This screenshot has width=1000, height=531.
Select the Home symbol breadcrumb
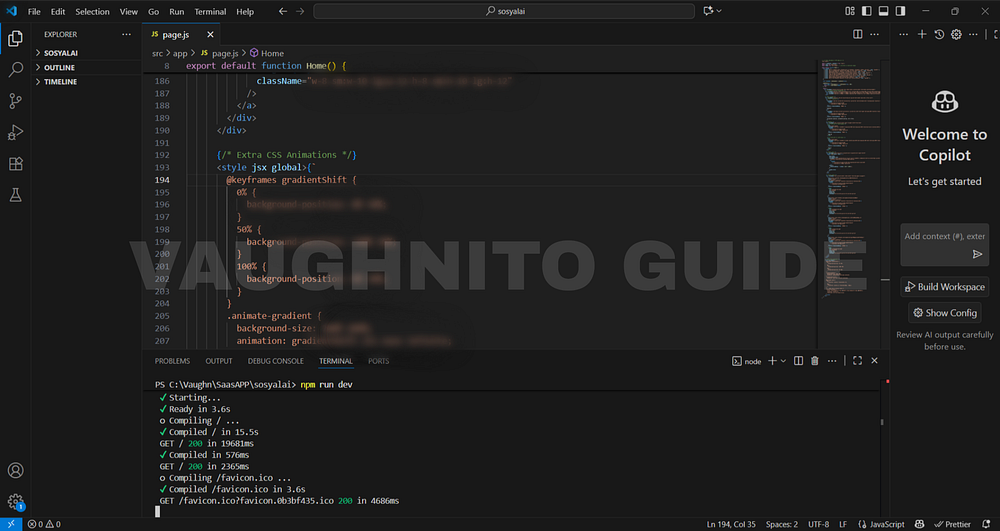(267, 54)
